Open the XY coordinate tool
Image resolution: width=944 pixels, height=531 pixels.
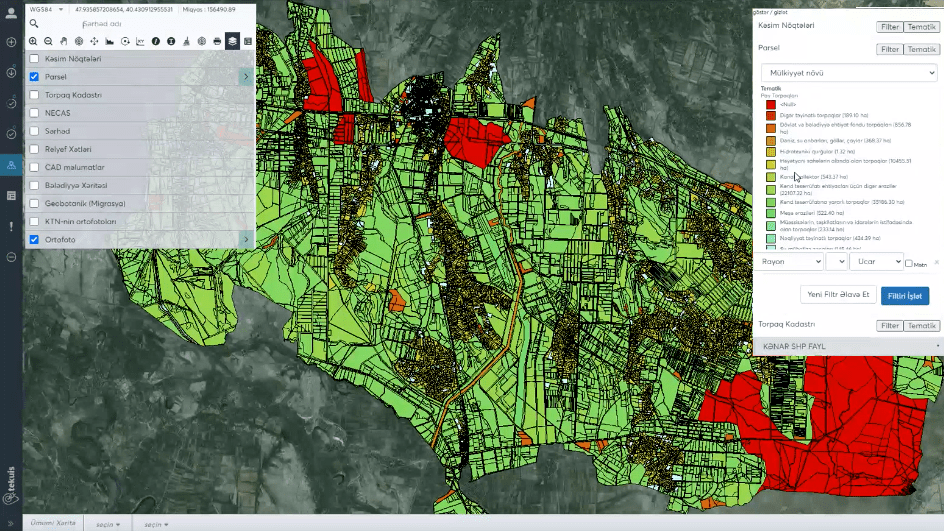click(x=140, y=42)
